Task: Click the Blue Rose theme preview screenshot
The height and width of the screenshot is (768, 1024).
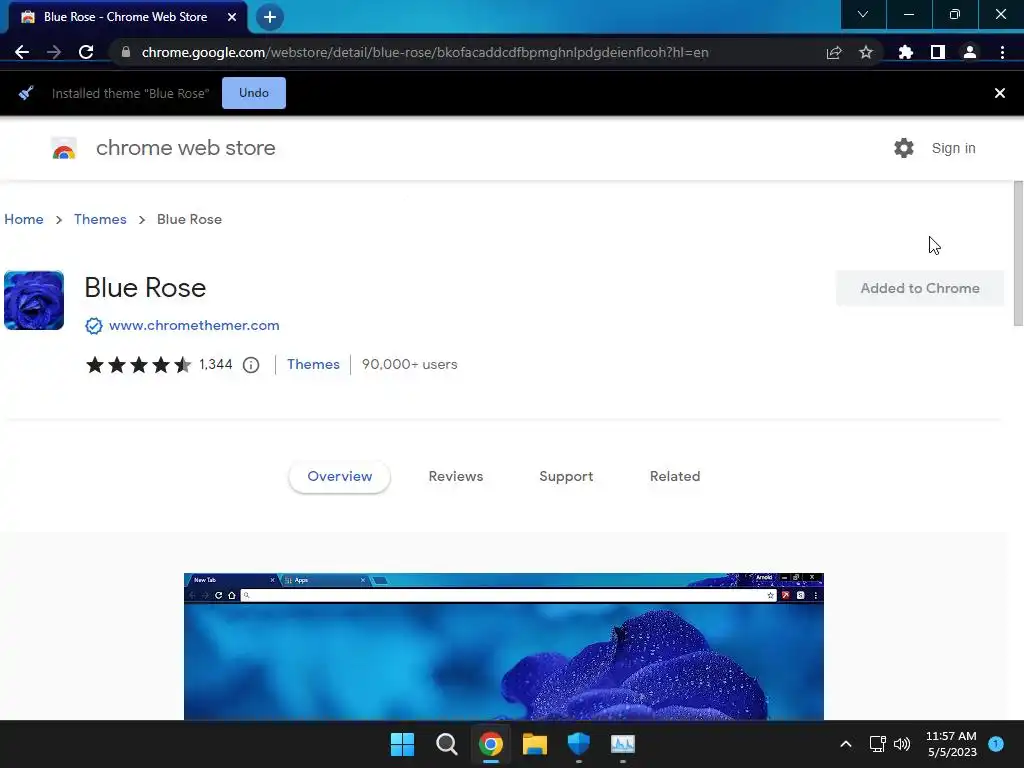Action: 504,647
